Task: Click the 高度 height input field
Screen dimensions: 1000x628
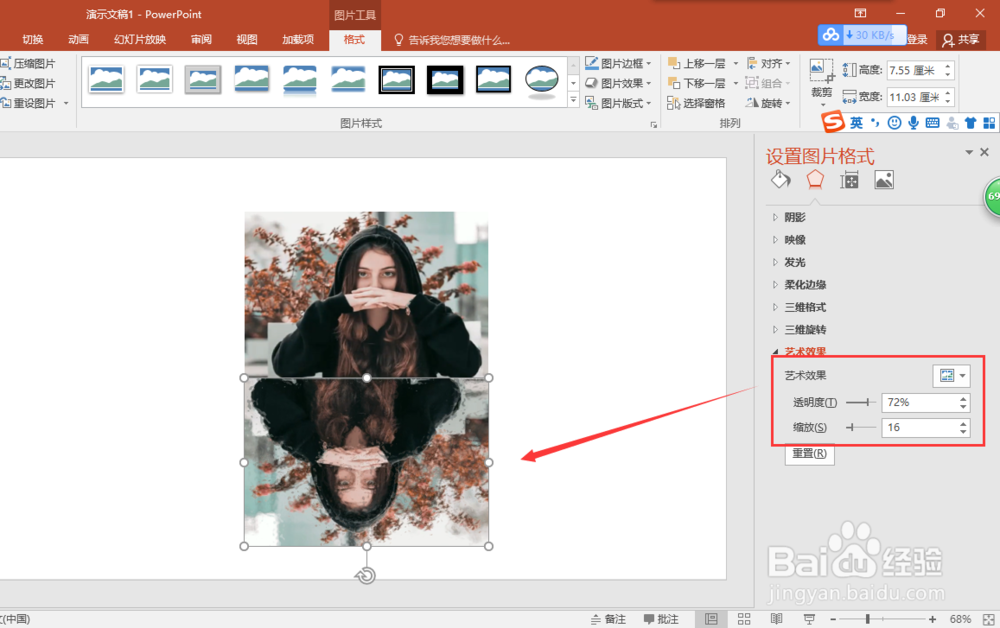Action: pos(915,70)
